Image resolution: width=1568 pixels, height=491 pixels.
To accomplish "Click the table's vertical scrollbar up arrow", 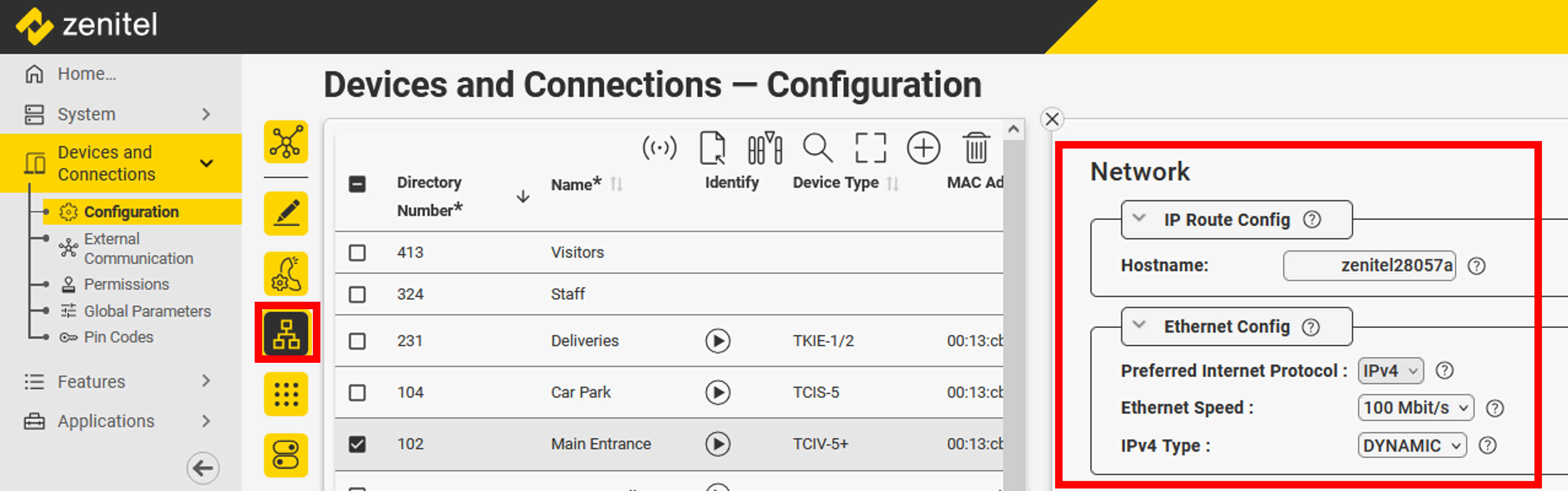I will tap(1013, 130).
